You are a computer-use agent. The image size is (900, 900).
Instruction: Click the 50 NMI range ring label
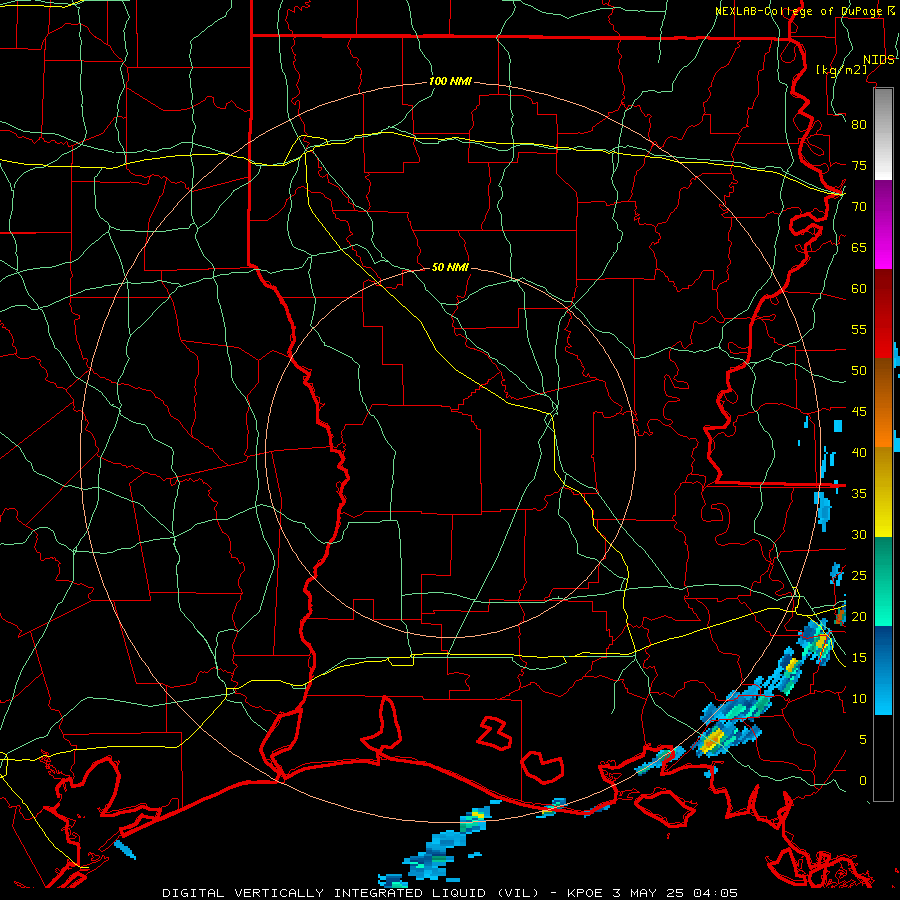click(x=450, y=267)
